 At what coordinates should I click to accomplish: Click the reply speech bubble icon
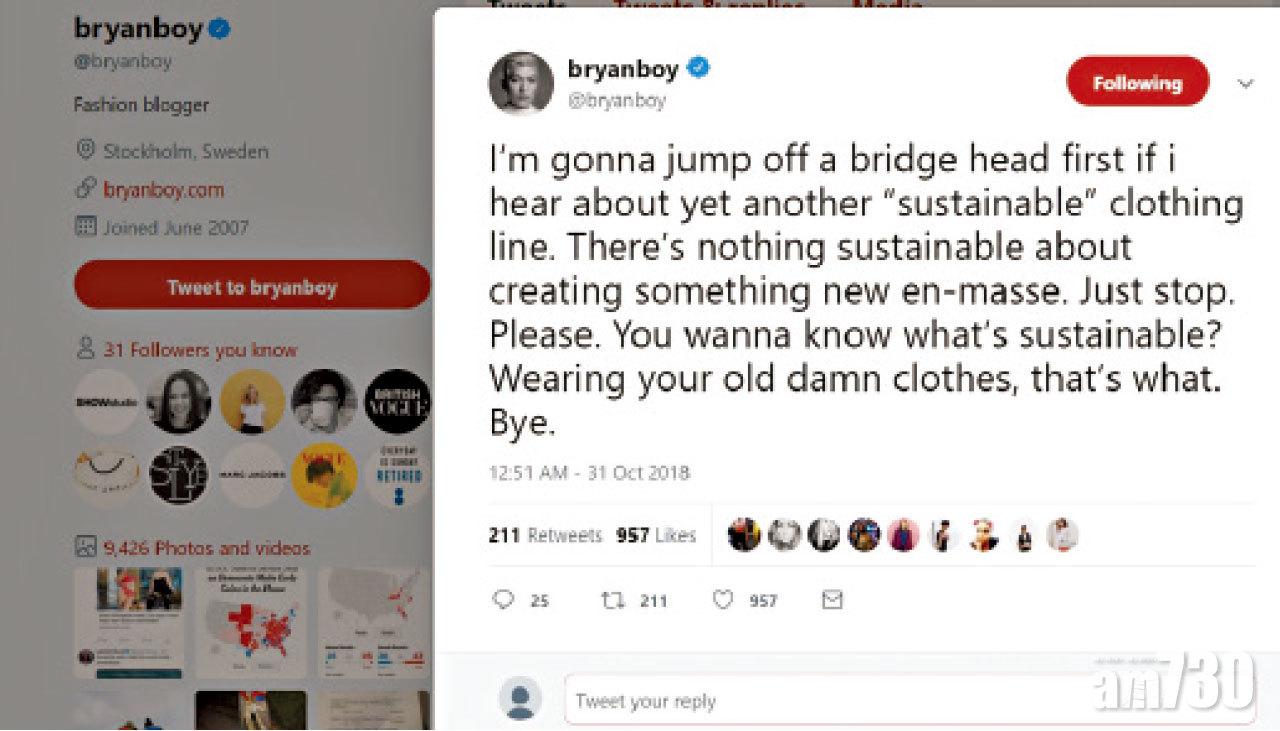[x=504, y=600]
